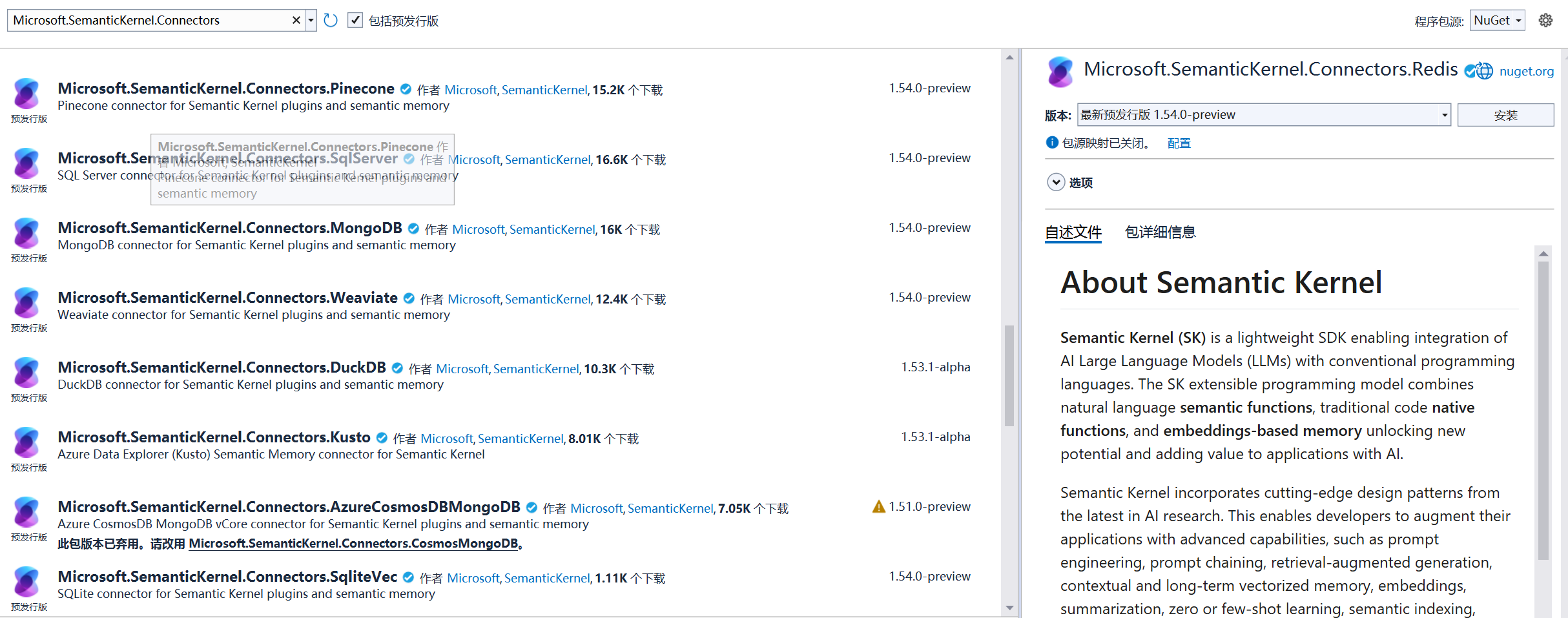Viewport: 1568px width, 618px height.
Task: Click the readme pane scroll up arrow
Action: [1543, 254]
